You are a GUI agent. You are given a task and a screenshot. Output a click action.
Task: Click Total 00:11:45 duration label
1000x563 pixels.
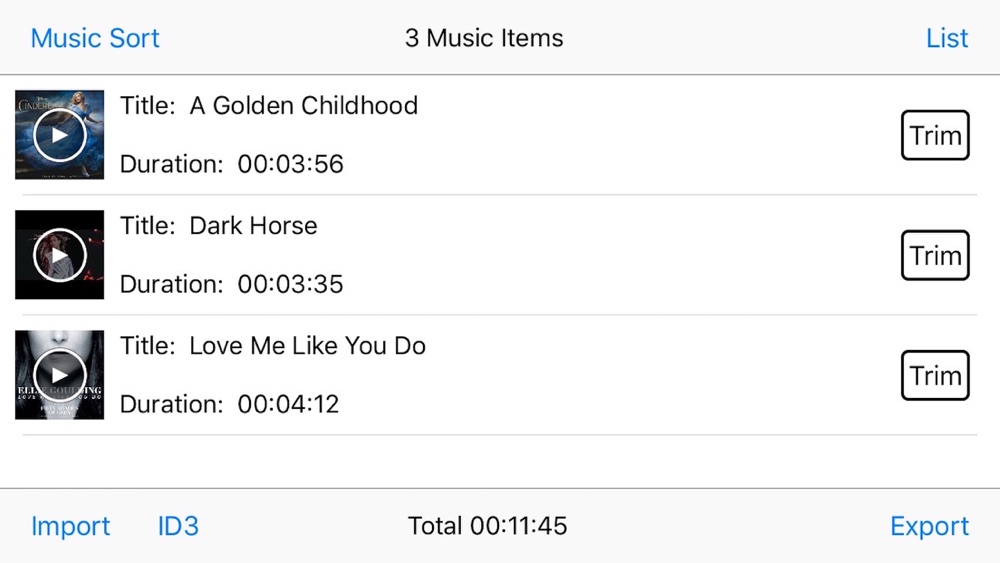point(487,526)
